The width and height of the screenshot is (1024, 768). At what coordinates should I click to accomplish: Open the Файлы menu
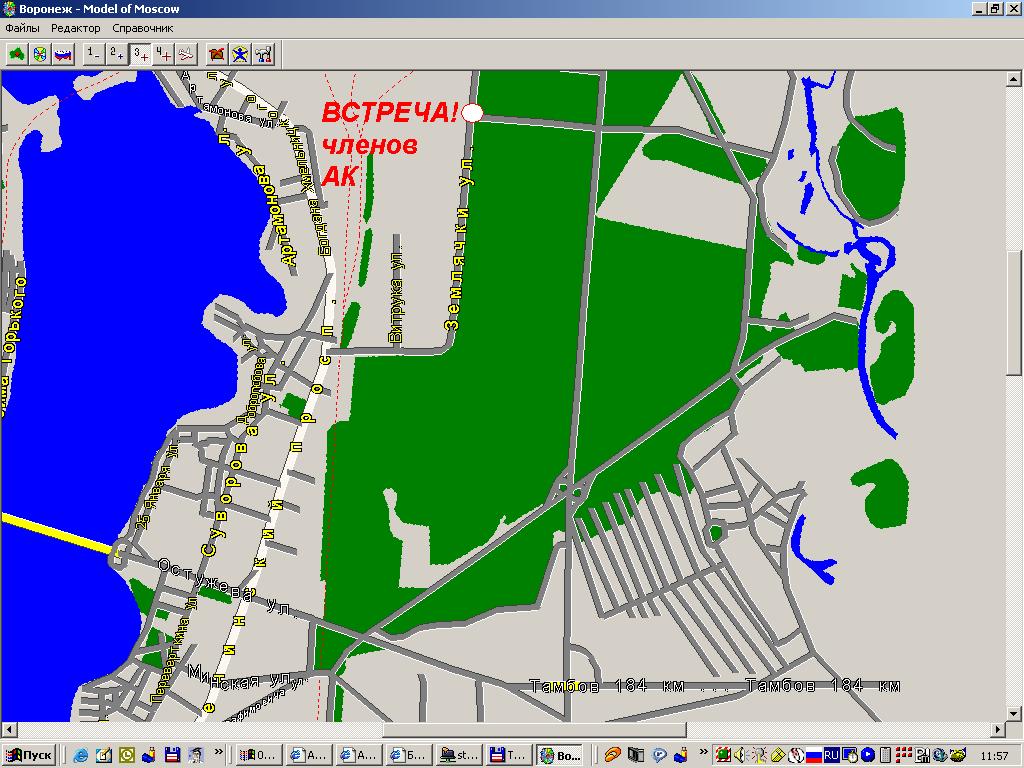[22, 29]
